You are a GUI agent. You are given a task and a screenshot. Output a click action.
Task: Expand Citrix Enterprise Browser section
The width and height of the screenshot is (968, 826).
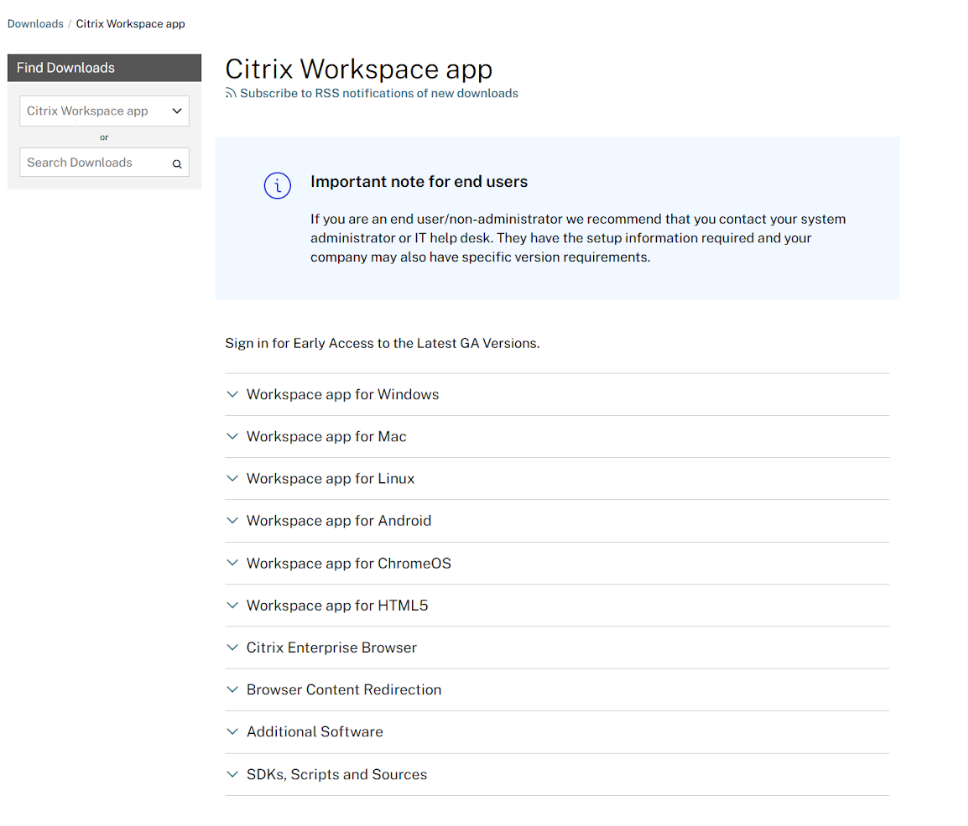coord(331,648)
